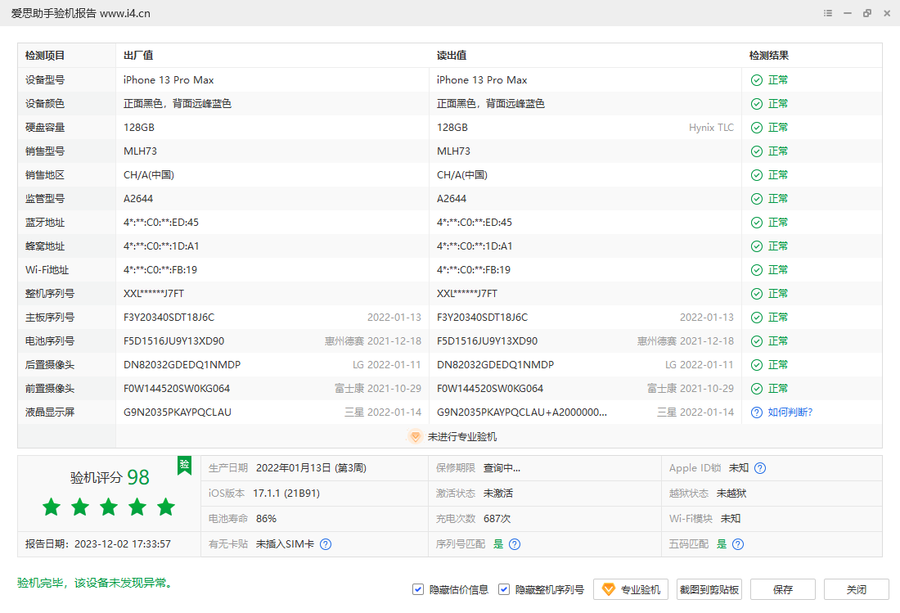Screen dimensions: 900x613
Task: Click help icon next to 未插入SIM卡
Action: [x=325, y=544]
